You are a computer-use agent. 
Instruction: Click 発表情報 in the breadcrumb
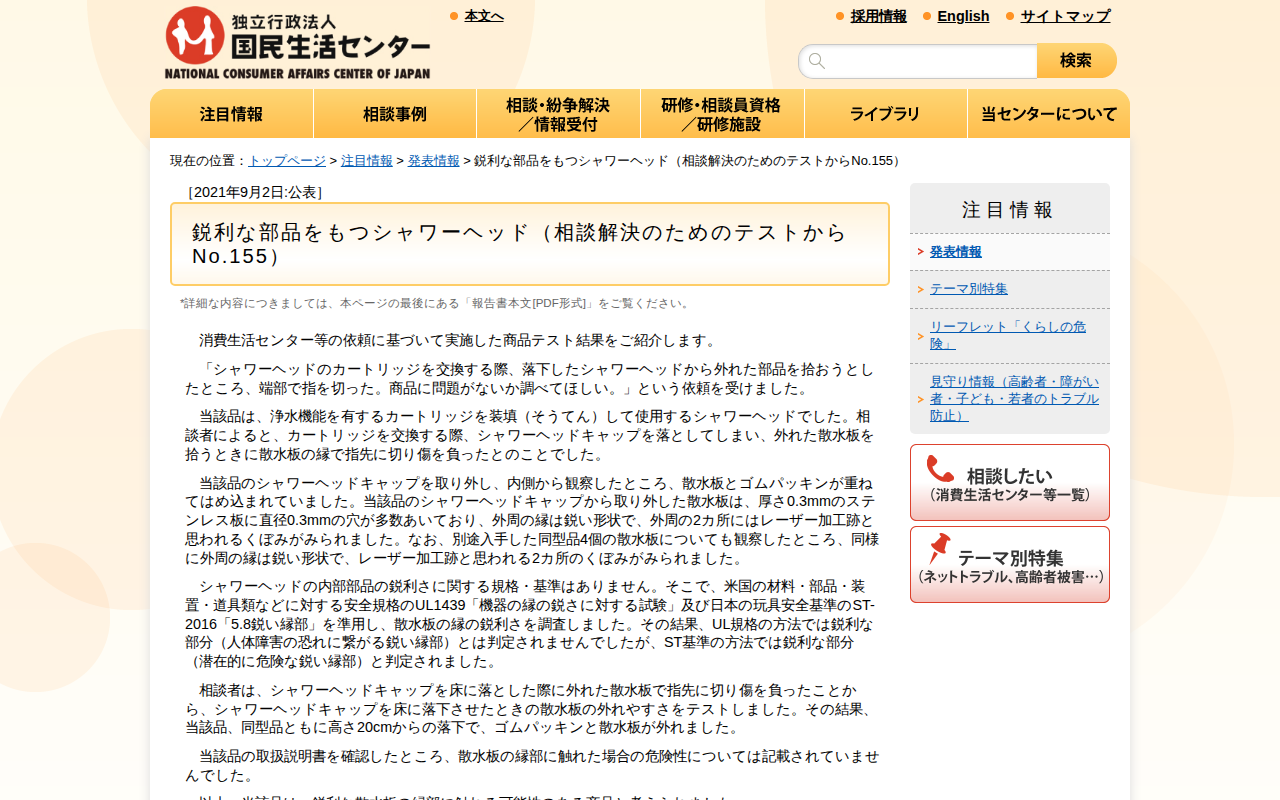[x=434, y=161]
